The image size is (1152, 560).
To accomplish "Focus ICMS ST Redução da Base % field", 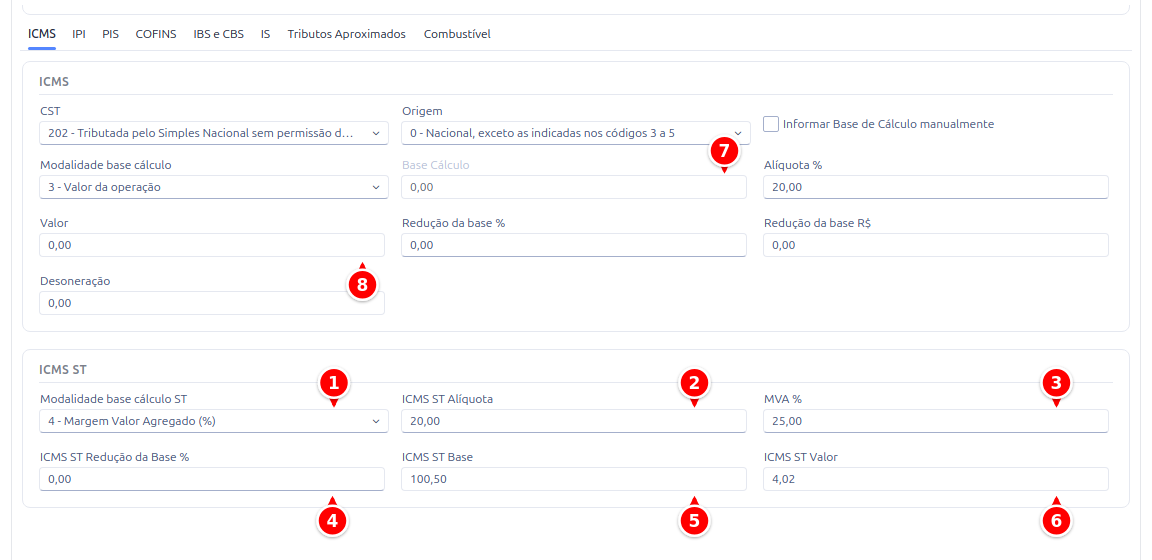I will point(212,479).
